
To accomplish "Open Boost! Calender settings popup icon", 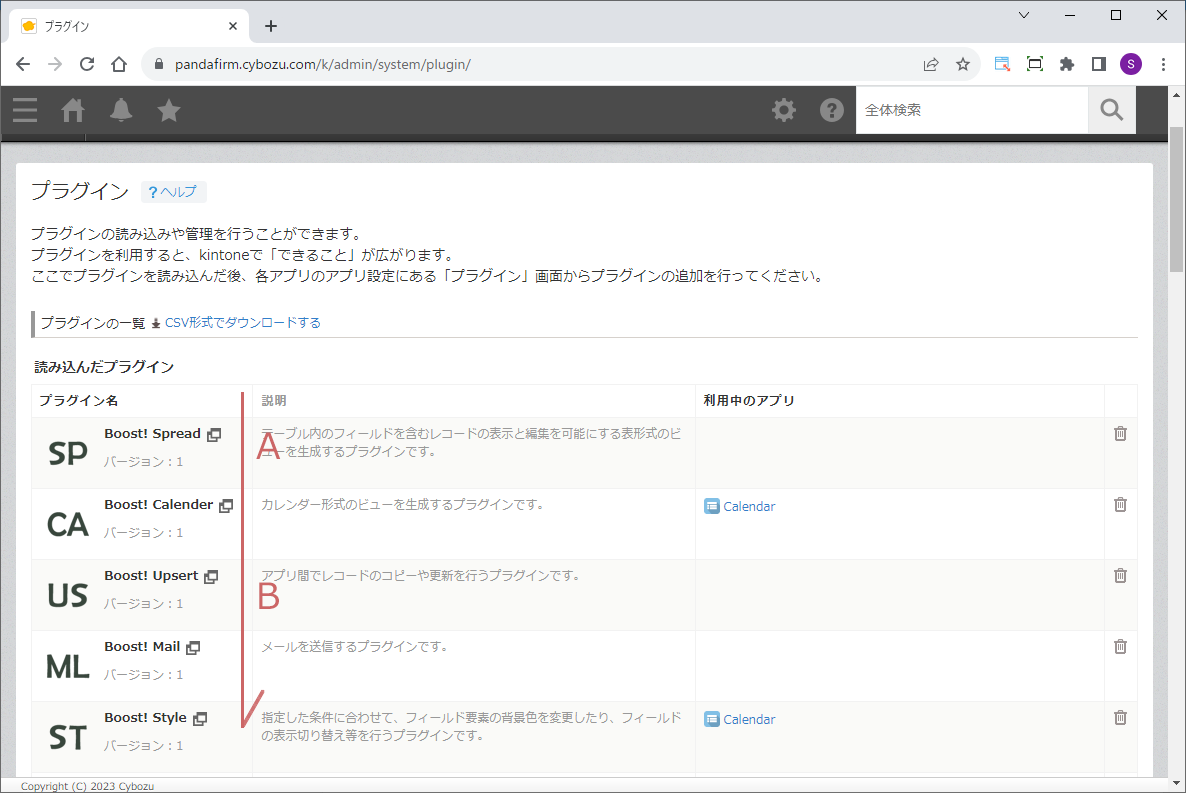I will (x=226, y=506).
